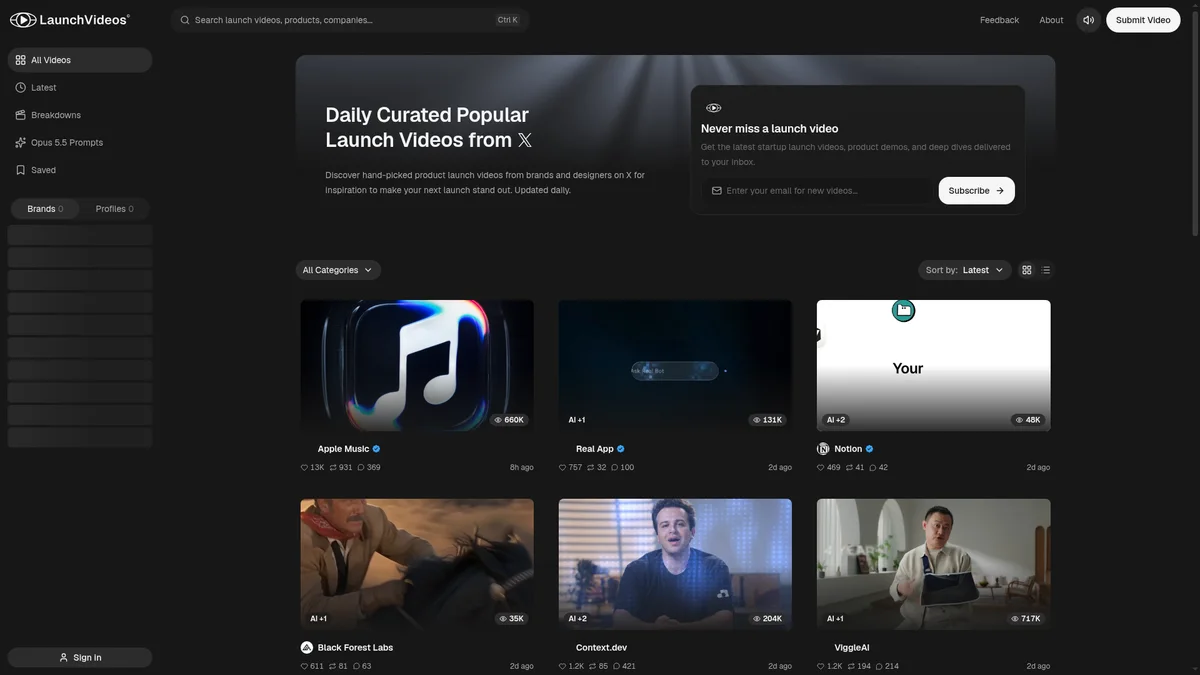Open Black Forest Labs profile name
The image size is (1200, 675).
point(355,648)
